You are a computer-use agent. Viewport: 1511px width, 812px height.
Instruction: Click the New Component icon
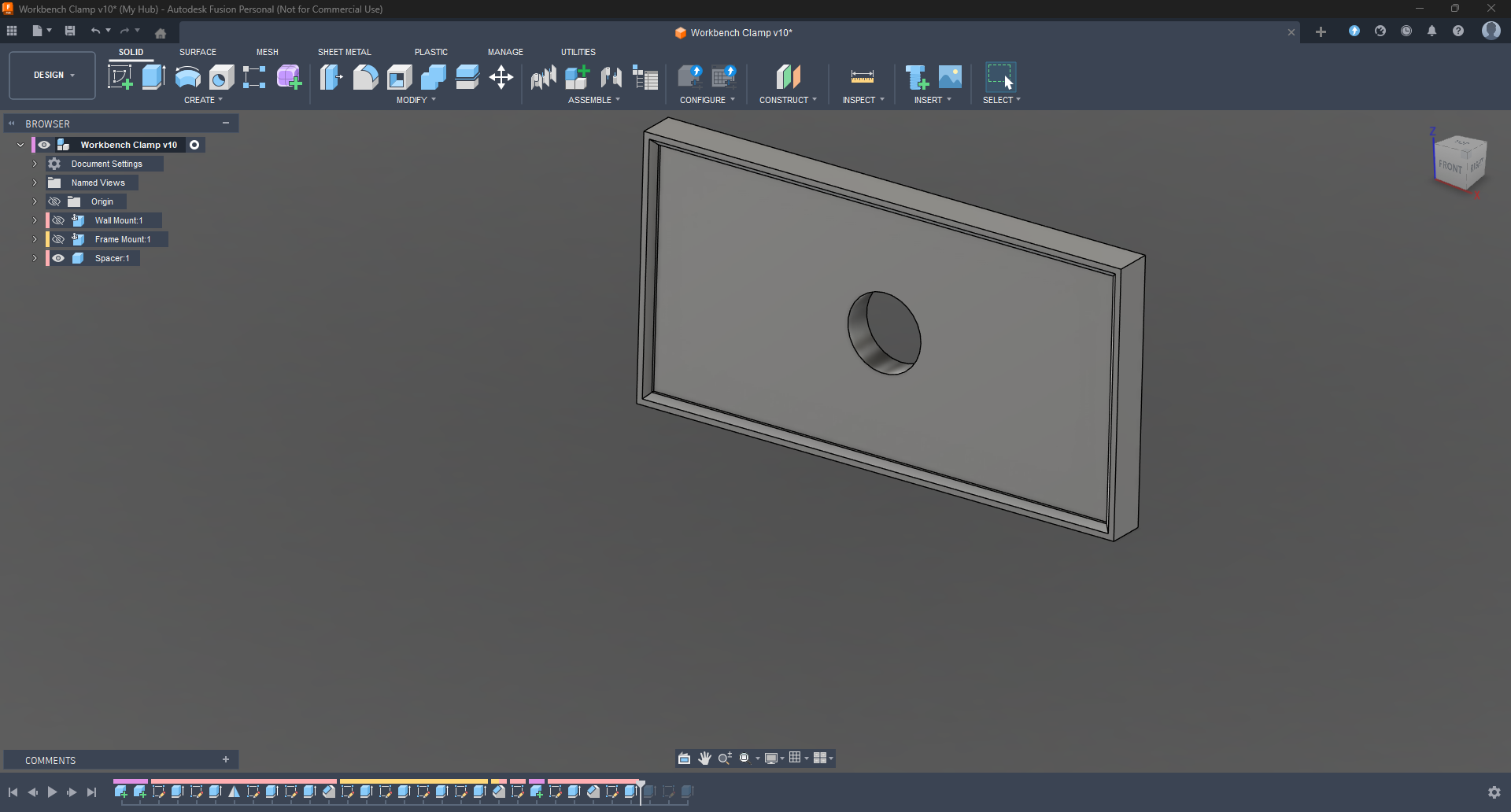click(578, 77)
